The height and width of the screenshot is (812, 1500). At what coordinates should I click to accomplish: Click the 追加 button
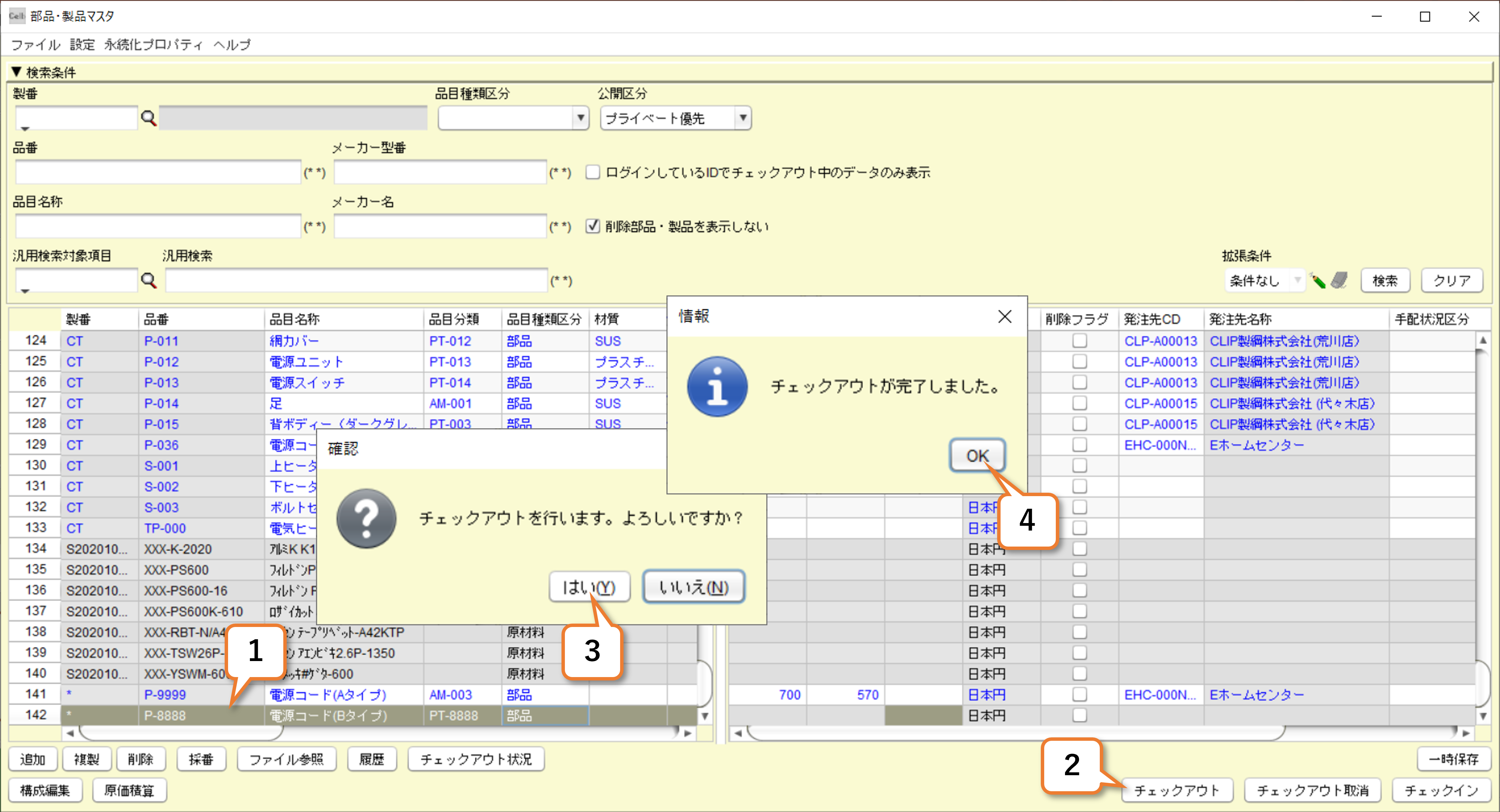click(33, 759)
